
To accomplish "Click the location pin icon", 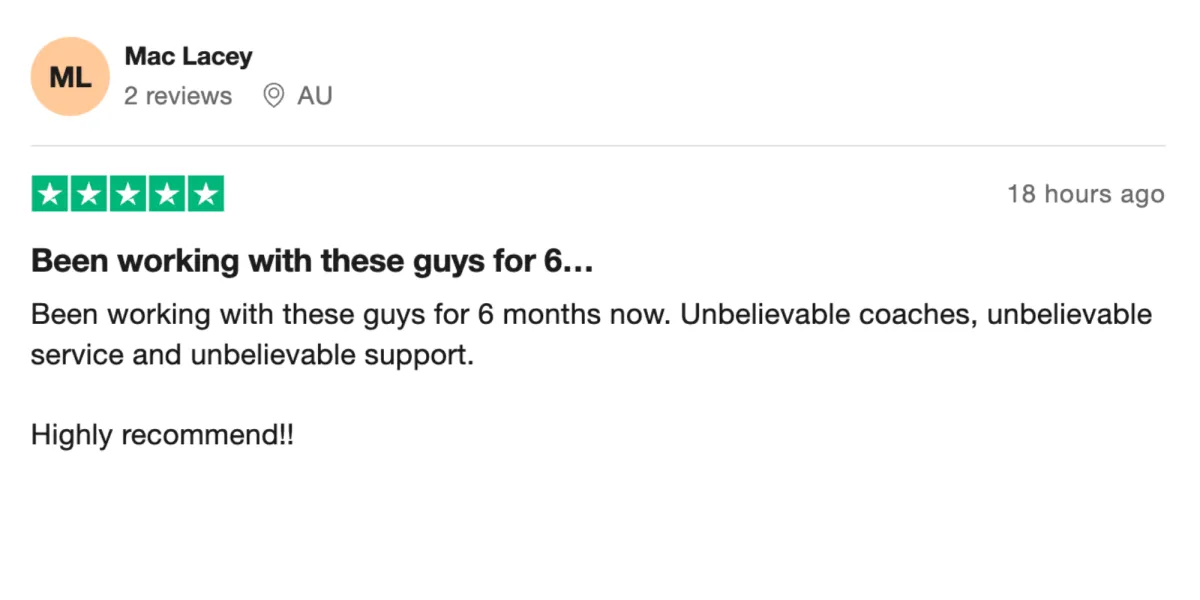I will 273,96.
